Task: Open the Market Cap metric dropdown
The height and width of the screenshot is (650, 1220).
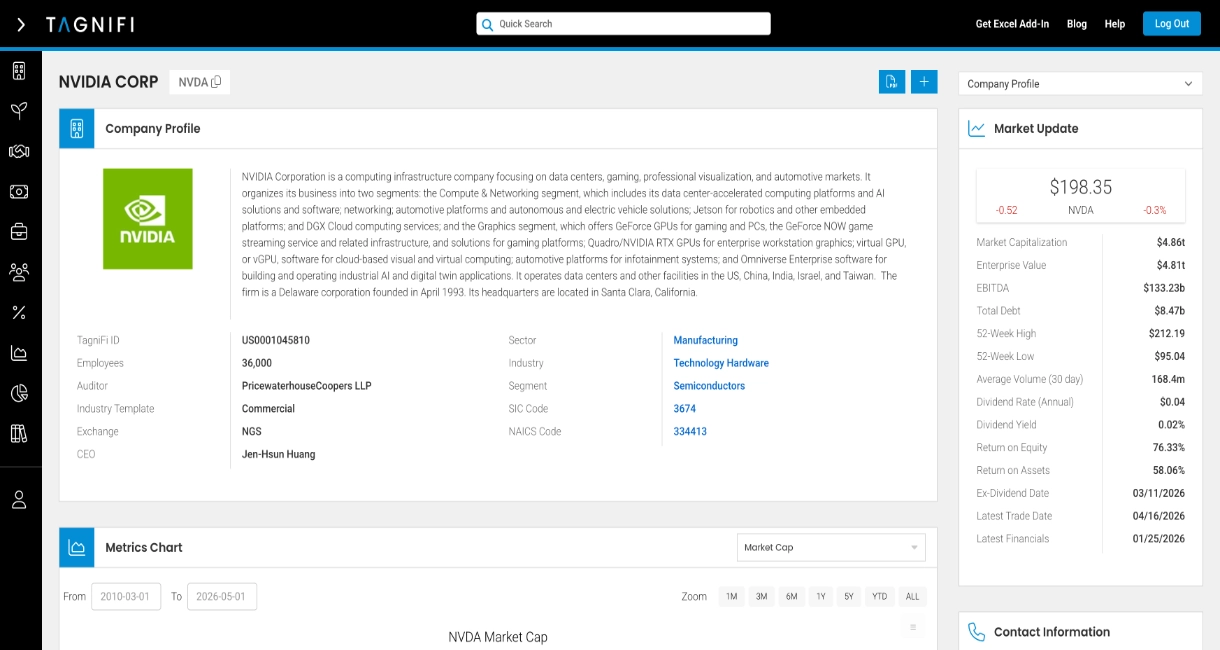Action: pos(831,547)
